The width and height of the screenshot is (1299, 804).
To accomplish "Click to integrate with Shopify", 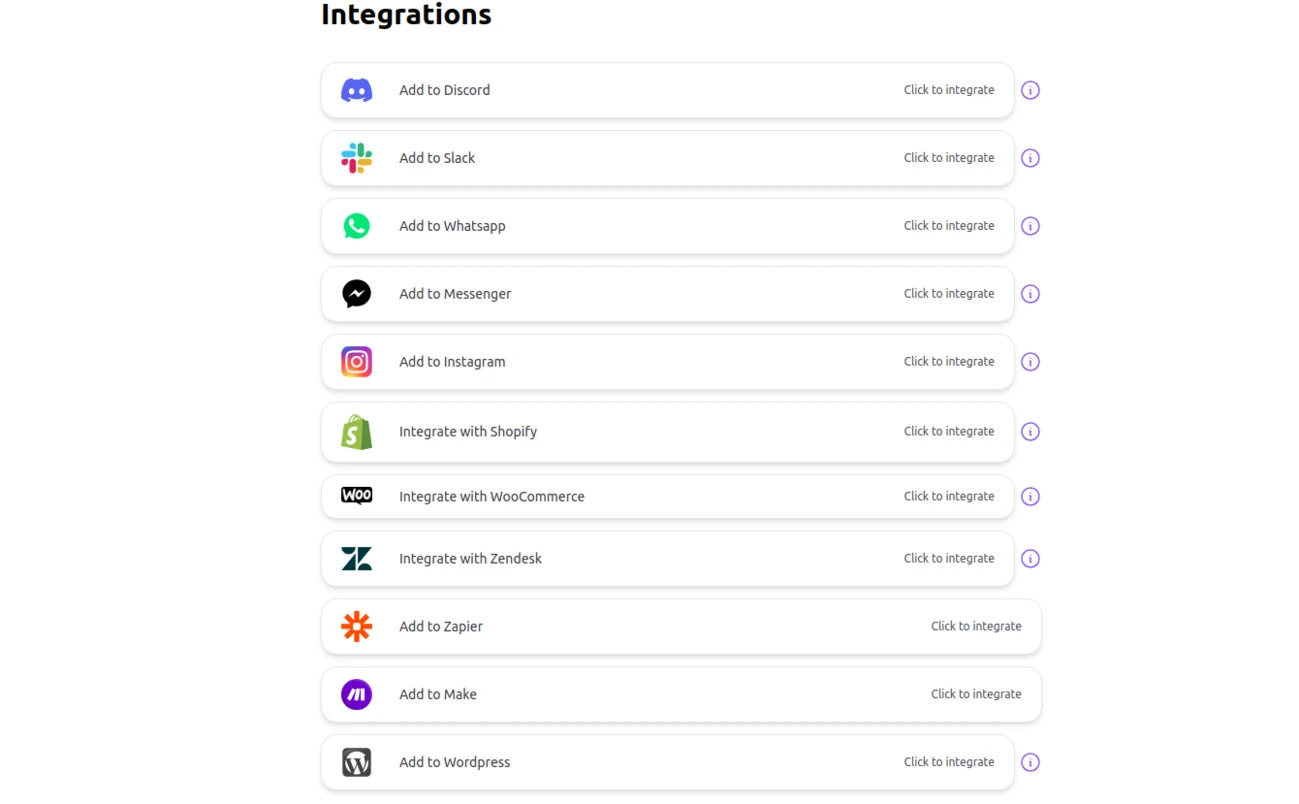I will pos(948,431).
